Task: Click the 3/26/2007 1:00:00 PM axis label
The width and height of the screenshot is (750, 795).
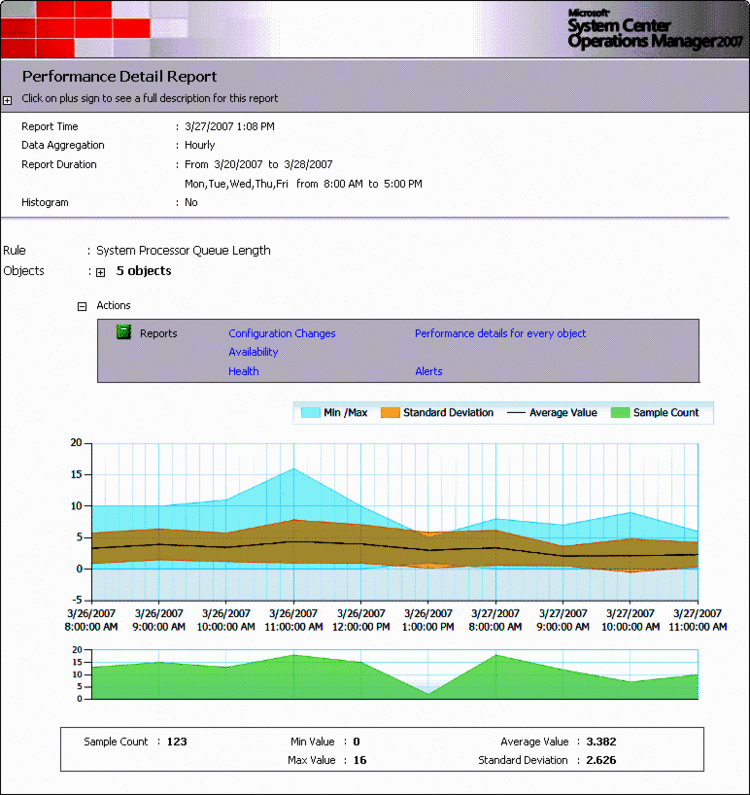Action: point(428,620)
